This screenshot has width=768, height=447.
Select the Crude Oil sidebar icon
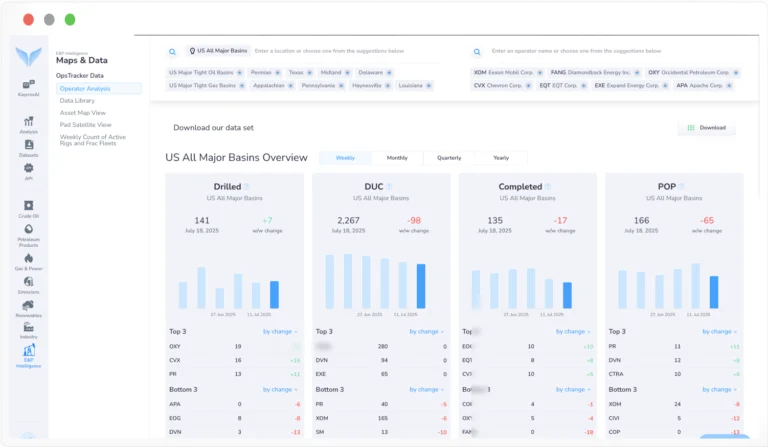(x=28, y=208)
